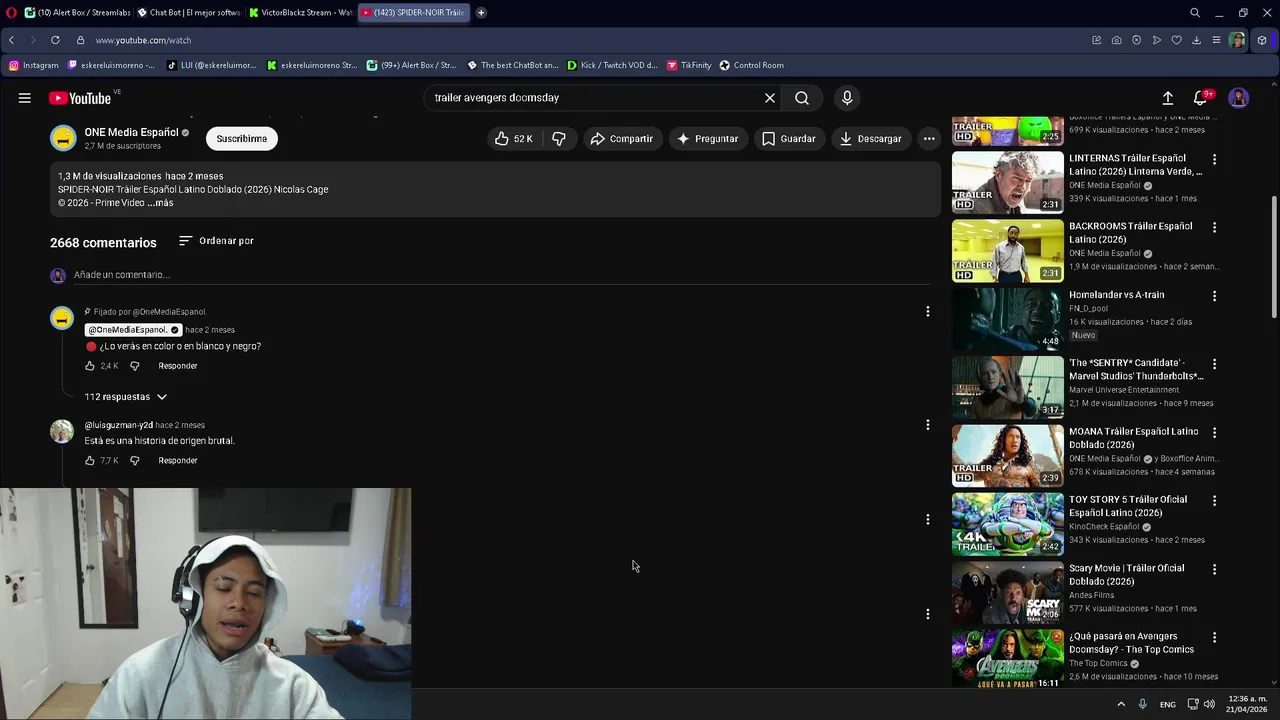Open BACKROOMS Tráiler video thumbnail
1280x720 pixels.
click(x=1007, y=251)
